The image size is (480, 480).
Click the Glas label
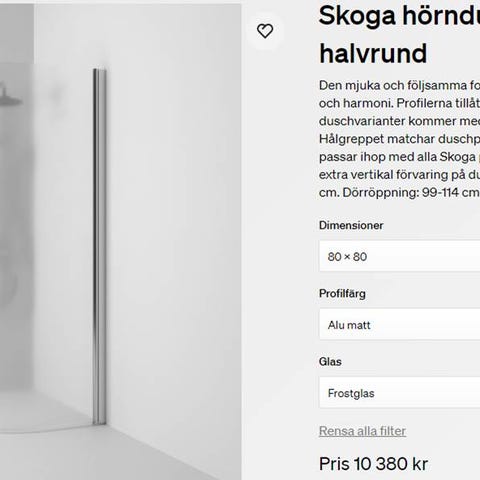coord(330,362)
